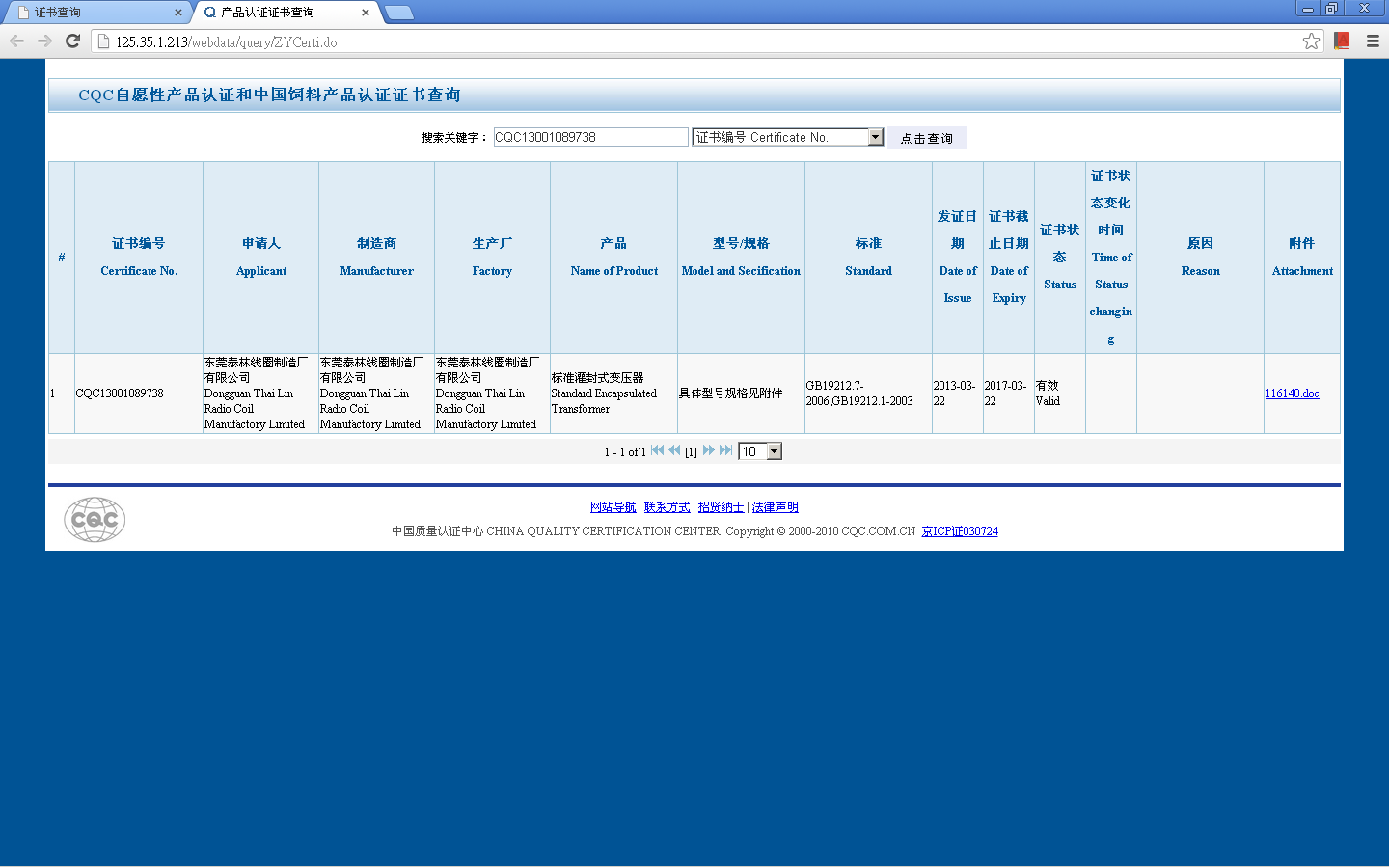Click the Standard column header
Screen dimensions: 1389x868
[x=868, y=258]
